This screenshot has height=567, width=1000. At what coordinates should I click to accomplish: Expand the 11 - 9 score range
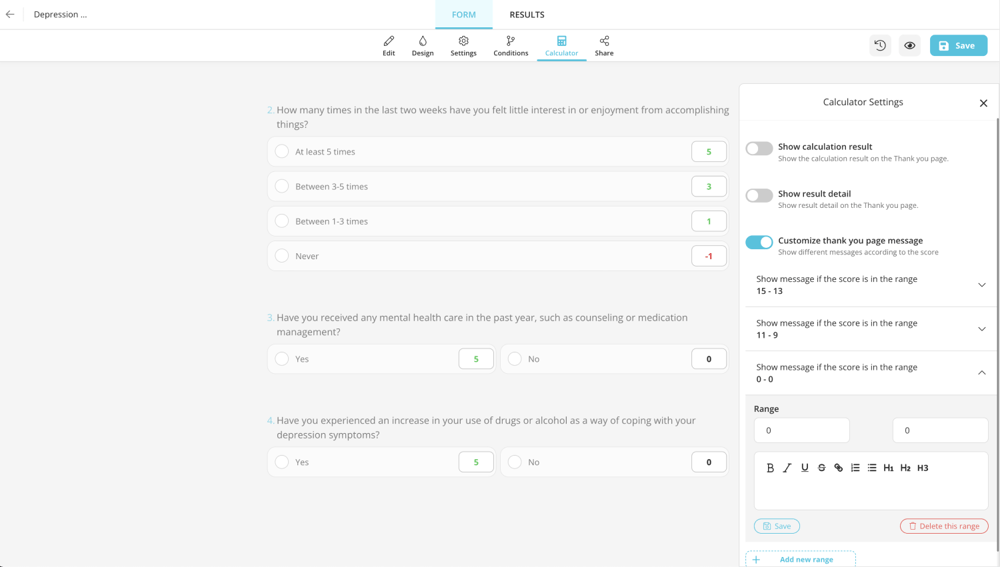click(x=981, y=329)
